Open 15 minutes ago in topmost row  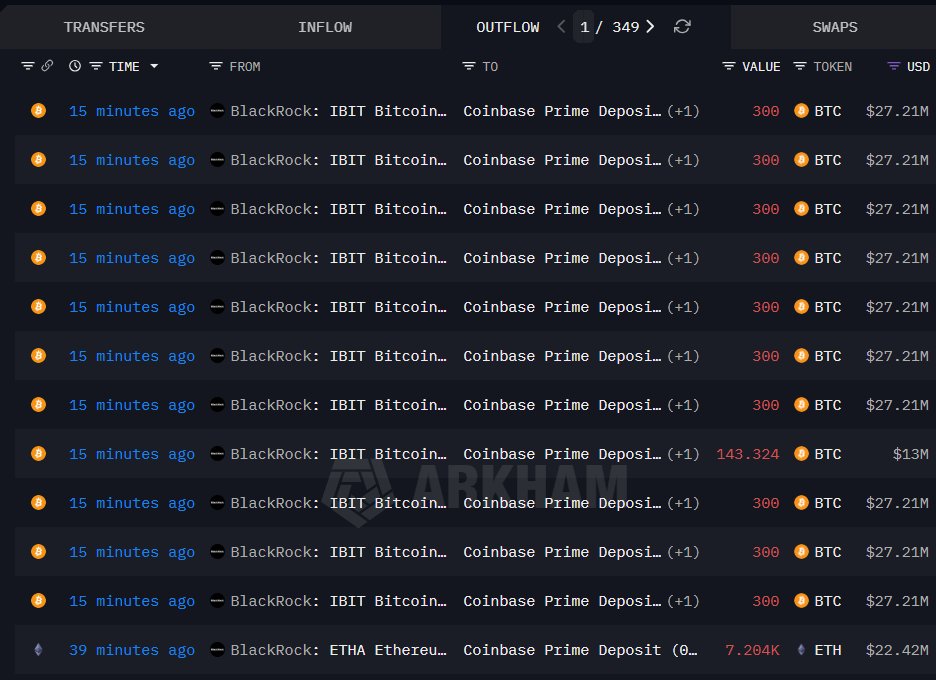132,111
